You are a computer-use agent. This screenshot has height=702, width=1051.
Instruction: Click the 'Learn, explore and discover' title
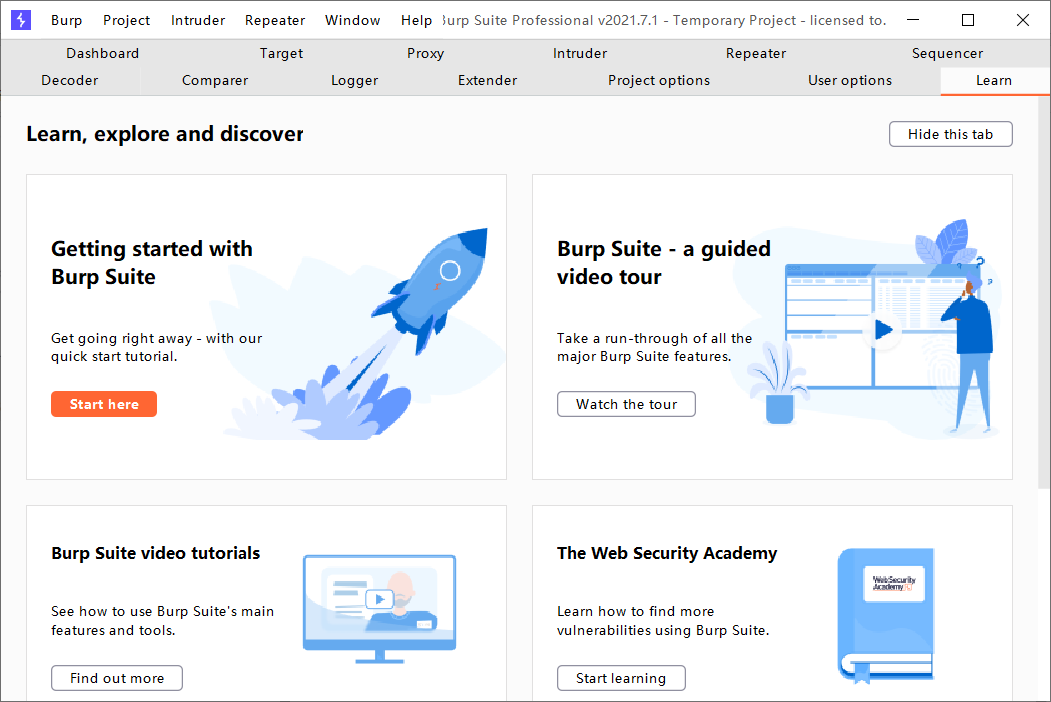(165, 134)
